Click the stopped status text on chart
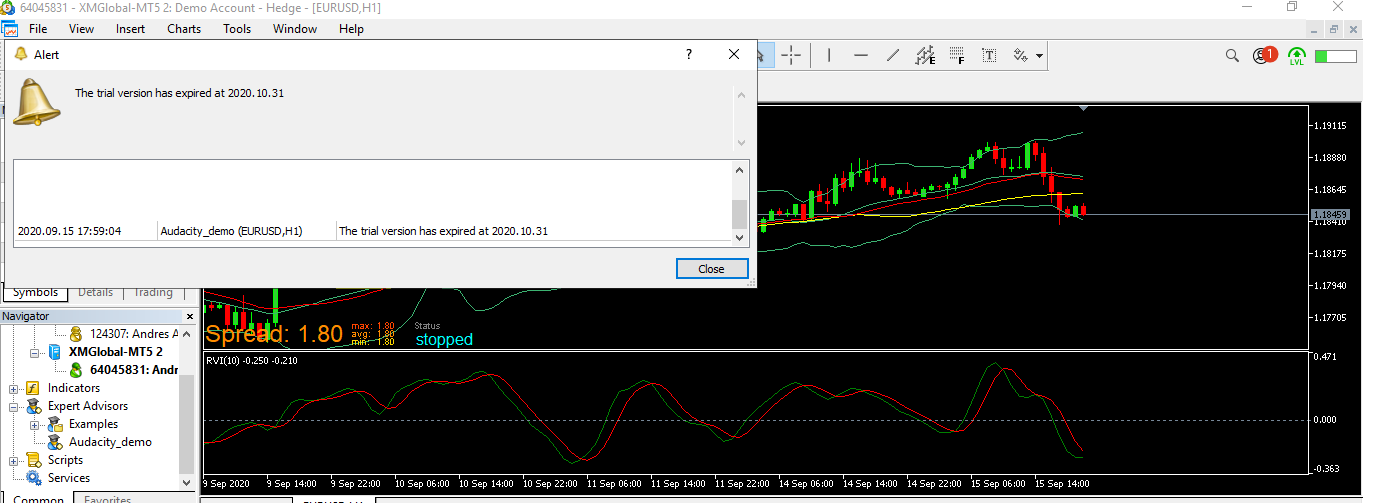The width and height of the screenshot is (1374, 503). [444, 340]
